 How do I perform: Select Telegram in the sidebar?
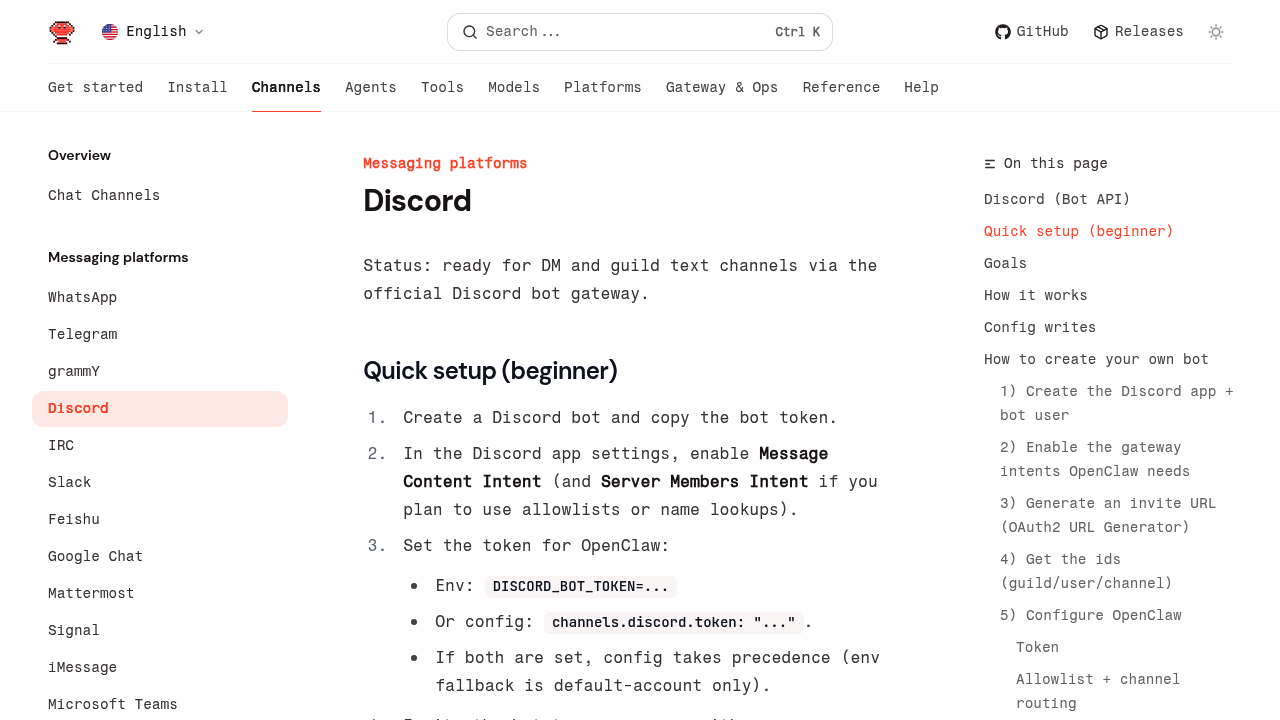[82, 334]
